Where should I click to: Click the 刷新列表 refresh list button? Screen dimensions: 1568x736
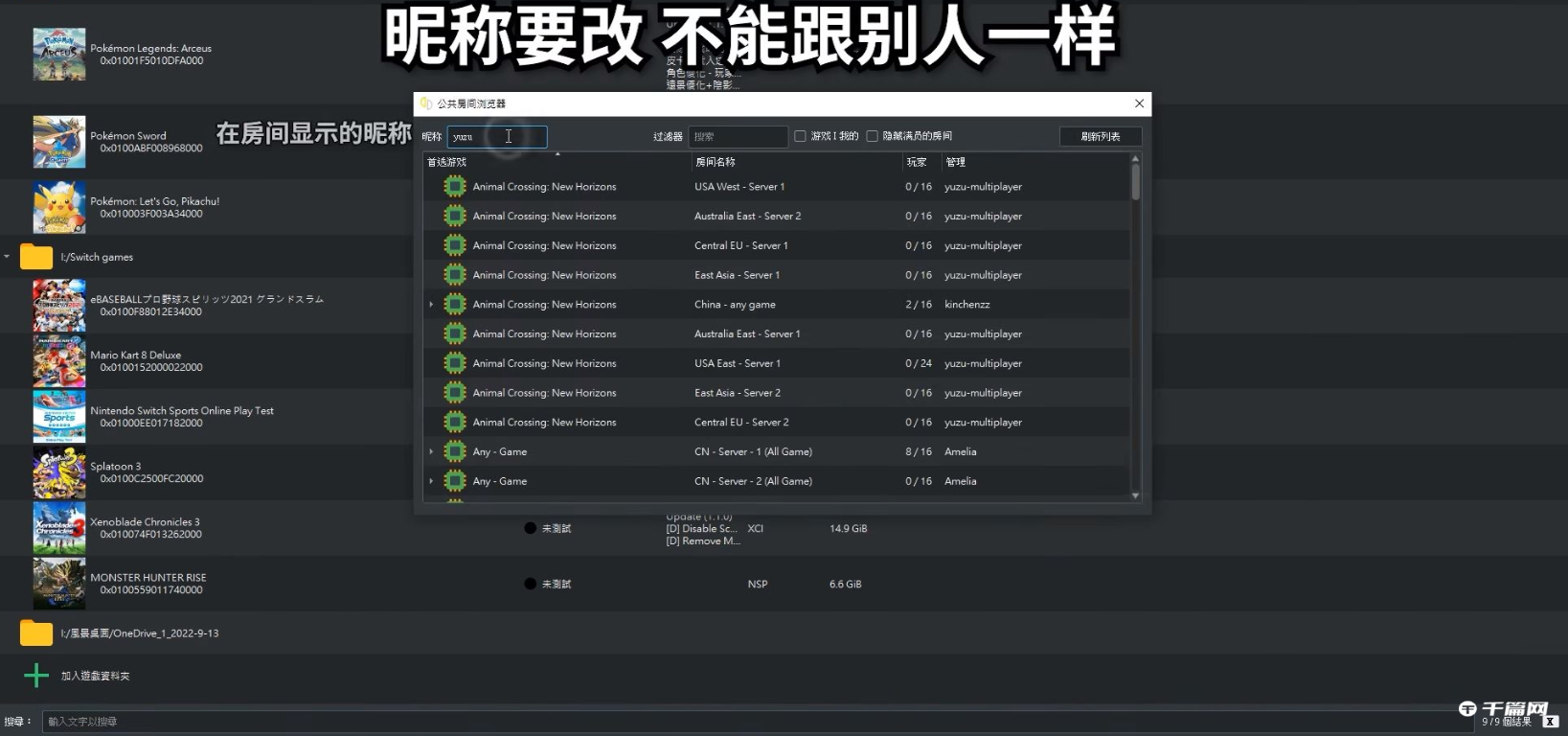(x=1101, y=136)
